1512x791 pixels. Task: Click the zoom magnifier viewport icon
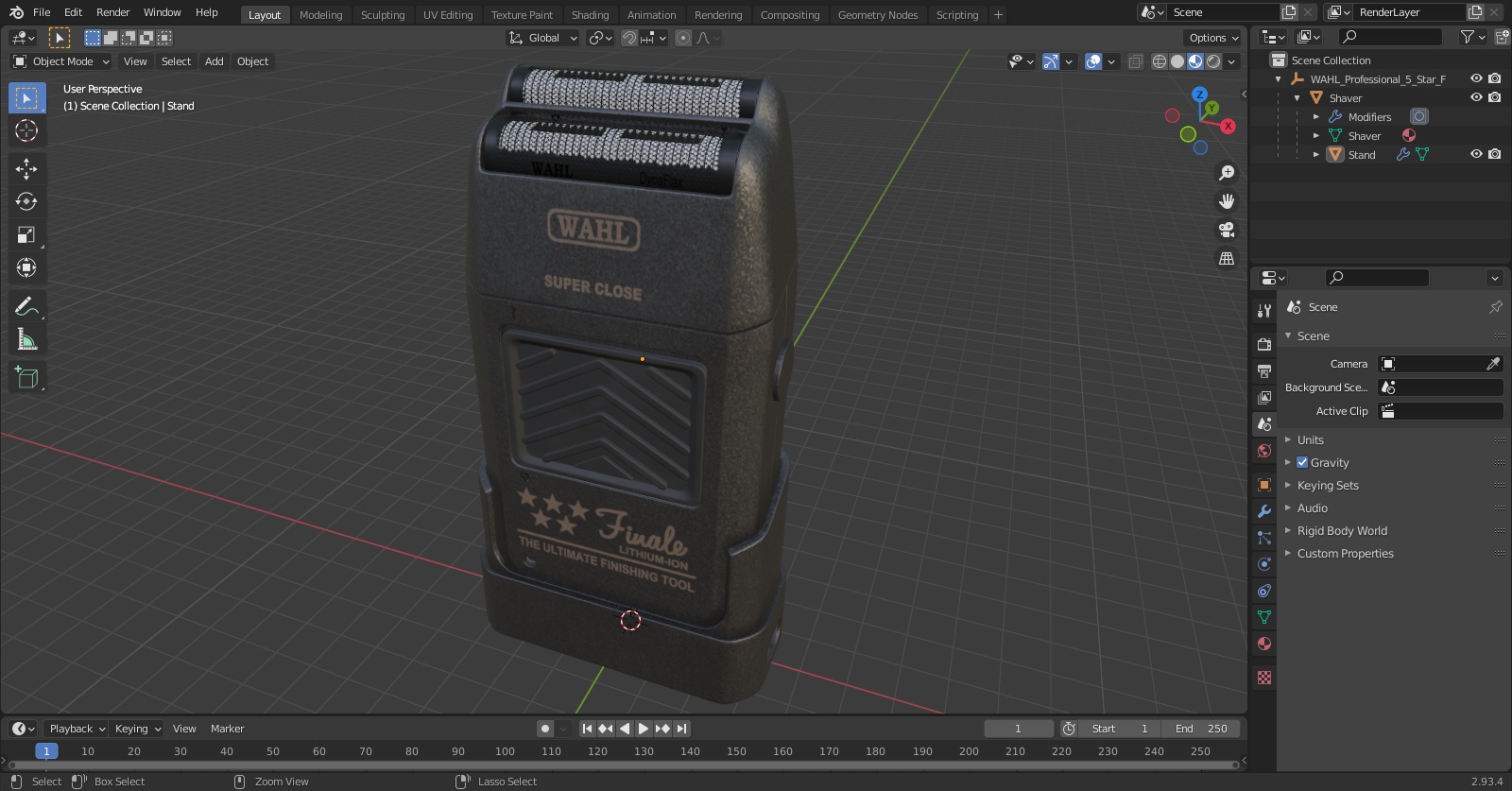point(1227,173)
